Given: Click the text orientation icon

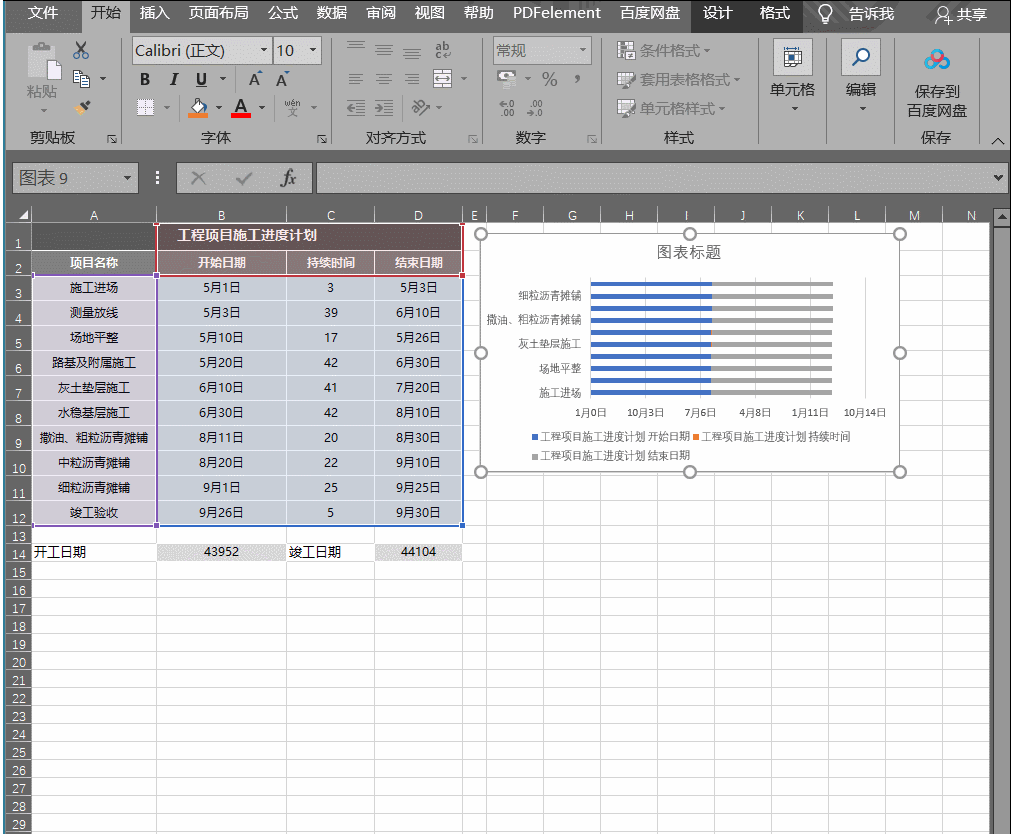Looking at the screenshot, I should tap(421, 107).
